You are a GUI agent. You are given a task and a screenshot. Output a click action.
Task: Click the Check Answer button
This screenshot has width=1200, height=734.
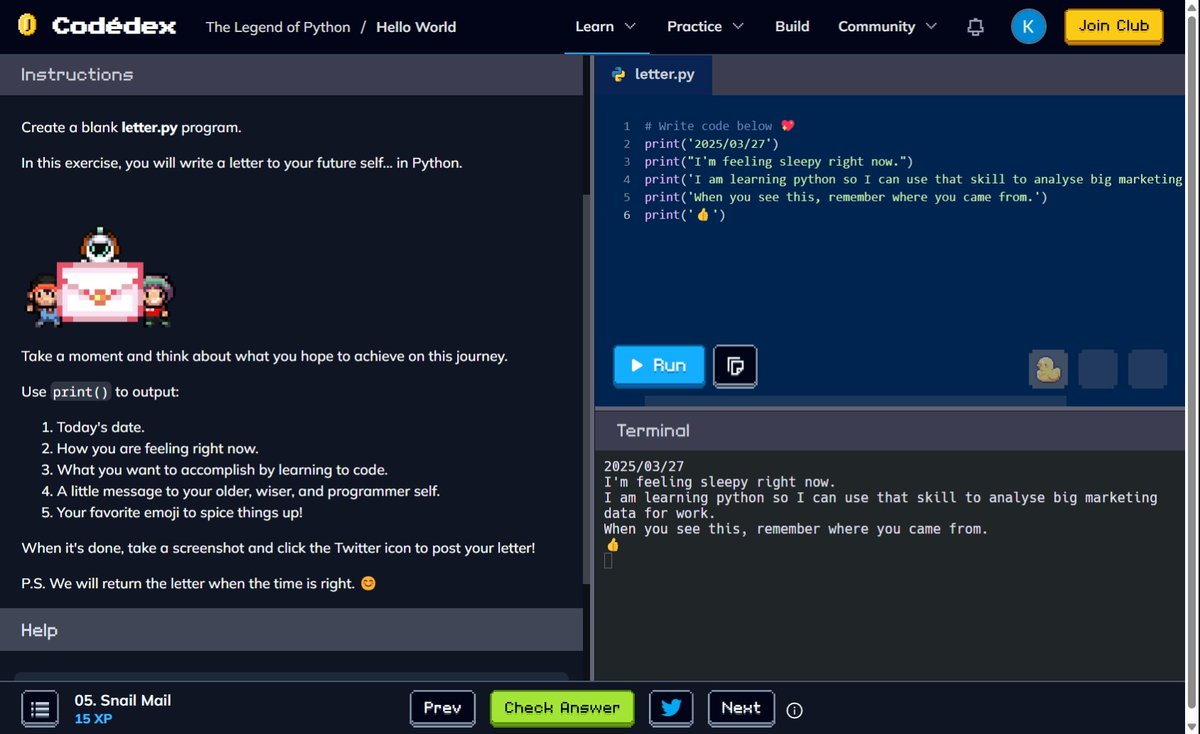(x=562, y=708)
